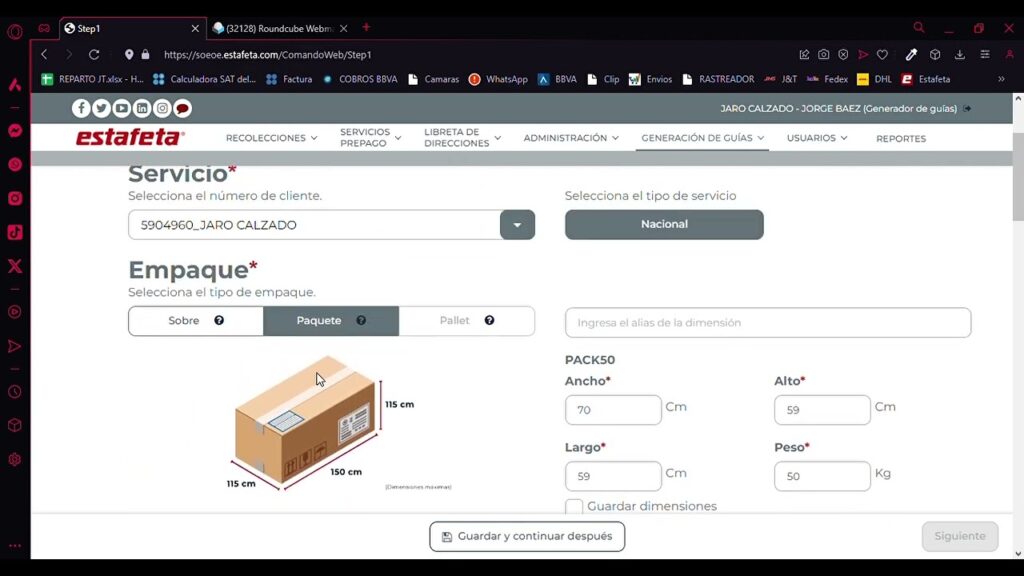This screenshot has height=576, width=1024.
Task: Open History from the sidebar clock icon
Action: 15,392
